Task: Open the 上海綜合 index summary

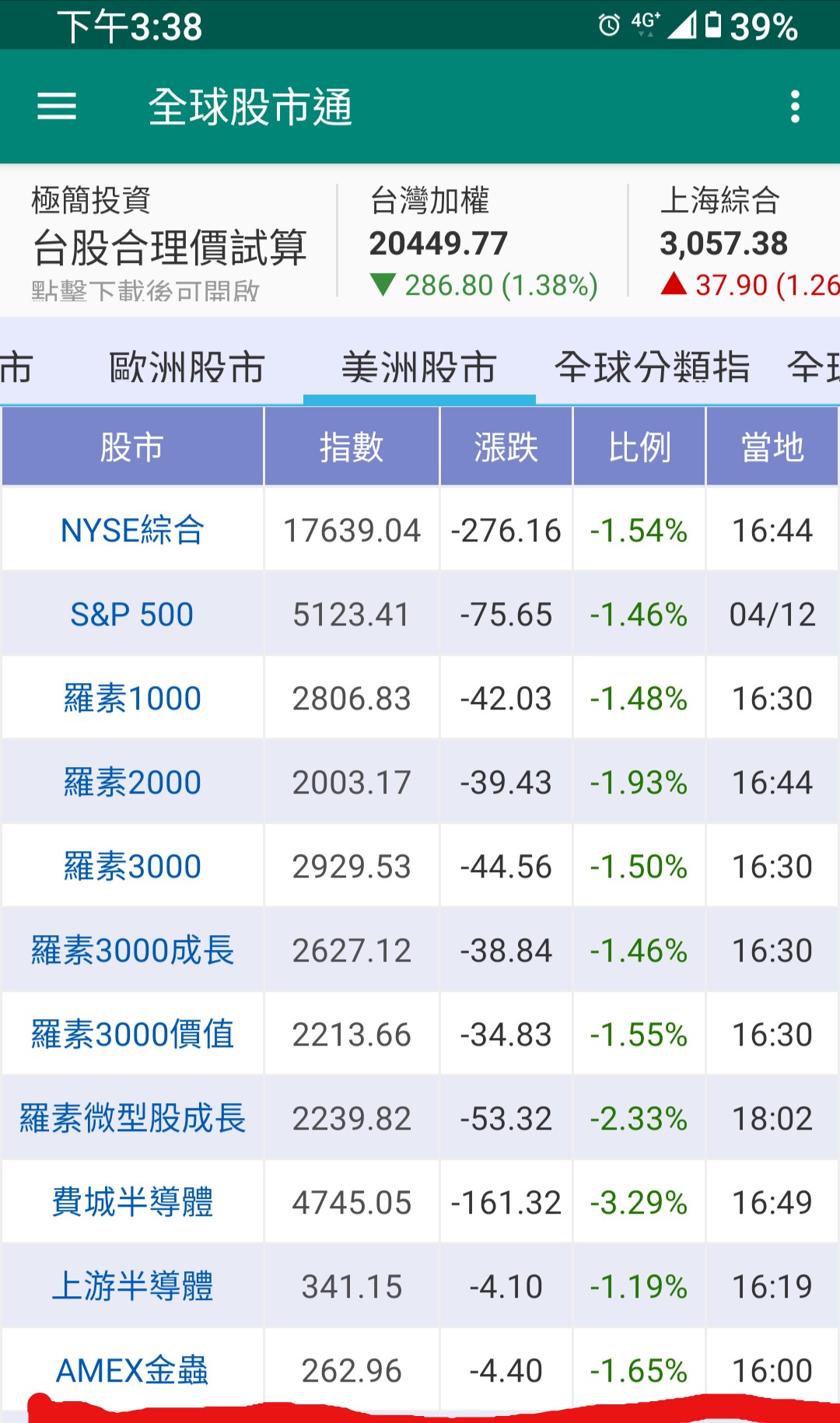Action: click(739, 241)
